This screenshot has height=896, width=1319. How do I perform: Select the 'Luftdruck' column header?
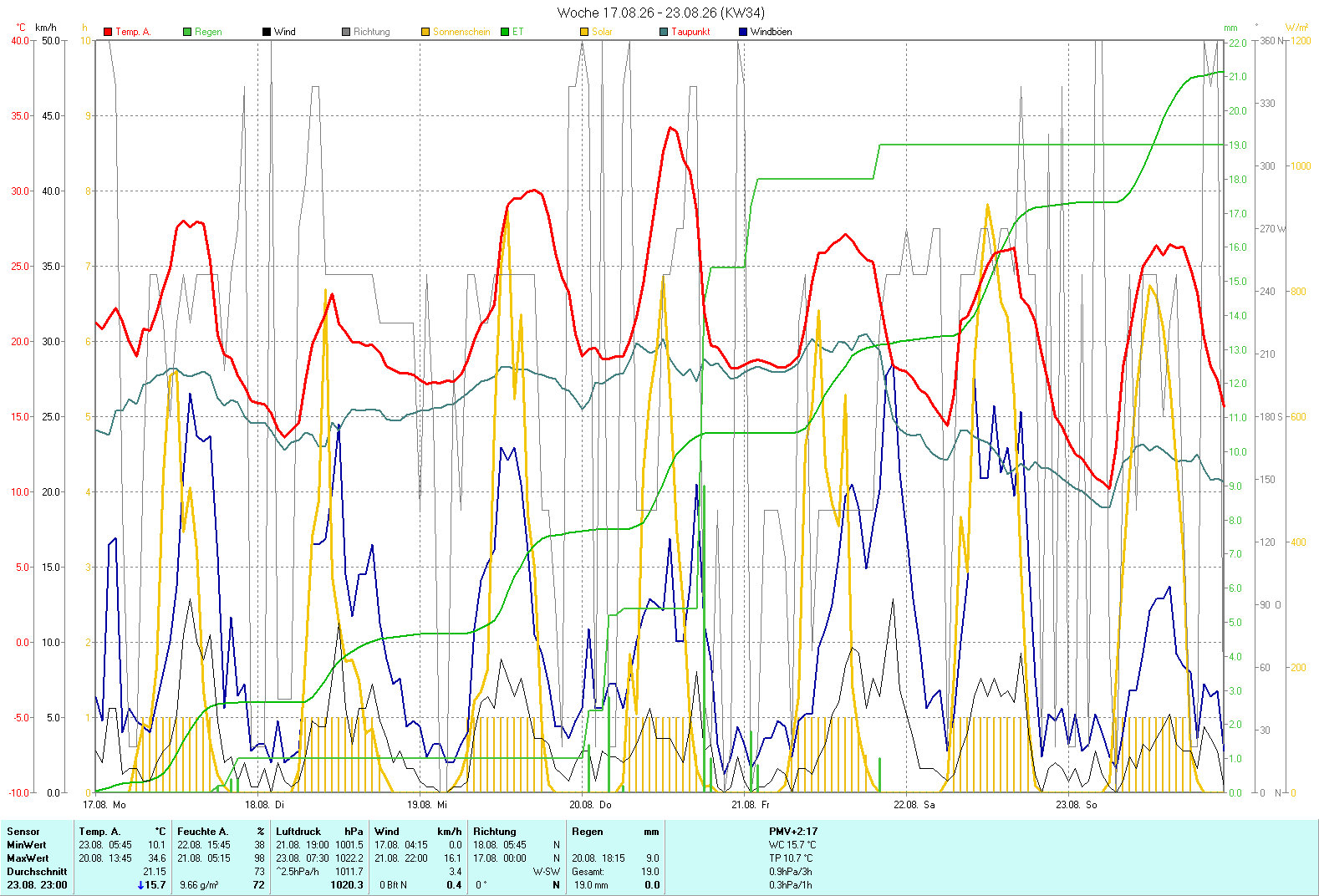click(x=298, y=832)
